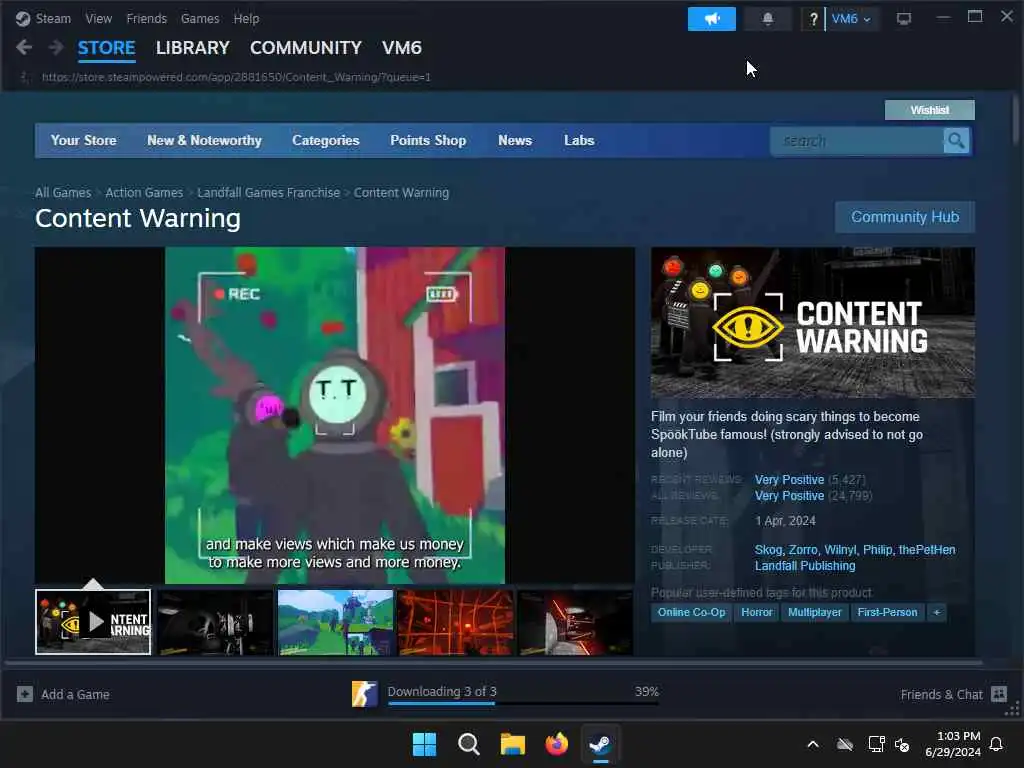
Task: Switch to the LIBRARY tab
Action: tap(193, 48)
